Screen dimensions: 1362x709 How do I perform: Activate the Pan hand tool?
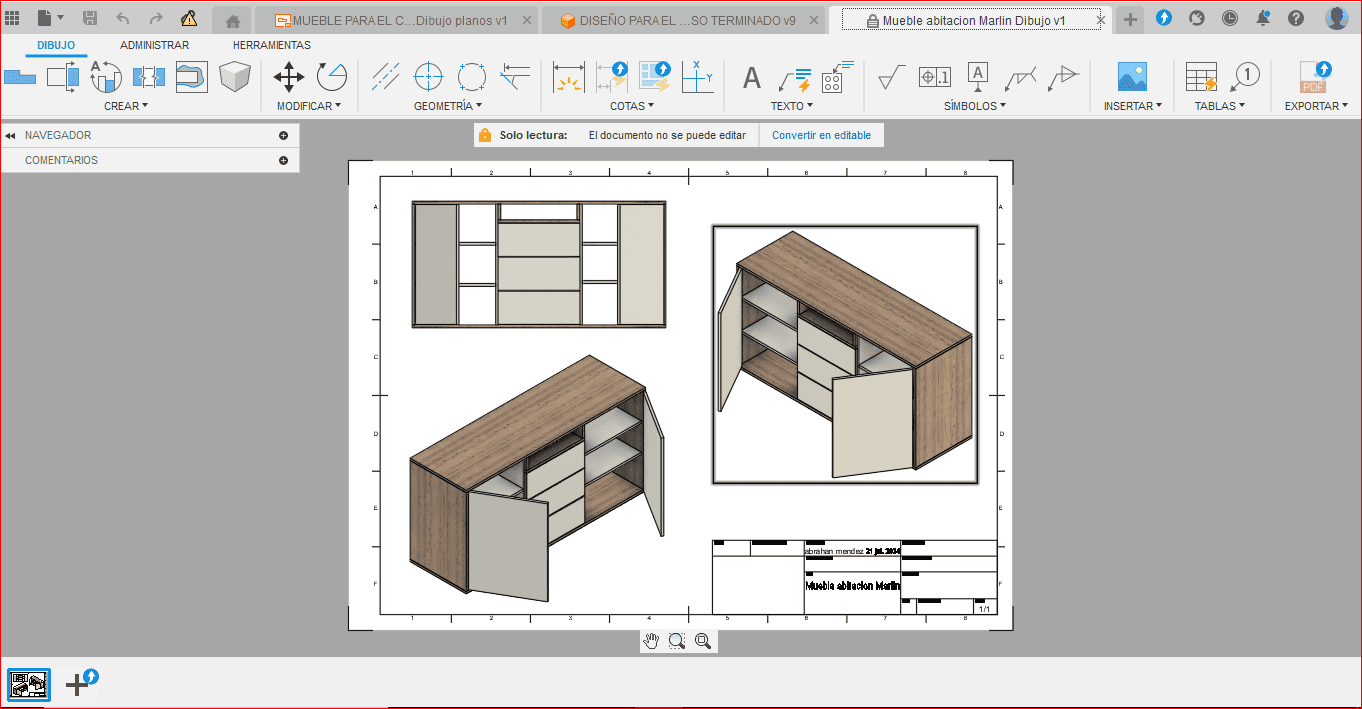pos(652,641)
